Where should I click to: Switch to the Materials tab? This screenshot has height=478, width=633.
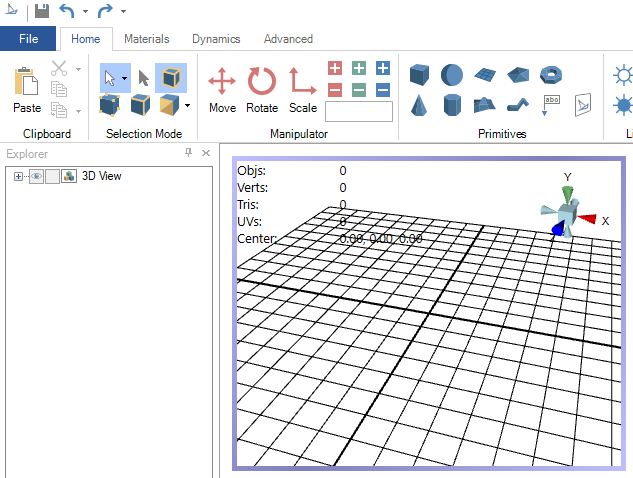point(146,39)
